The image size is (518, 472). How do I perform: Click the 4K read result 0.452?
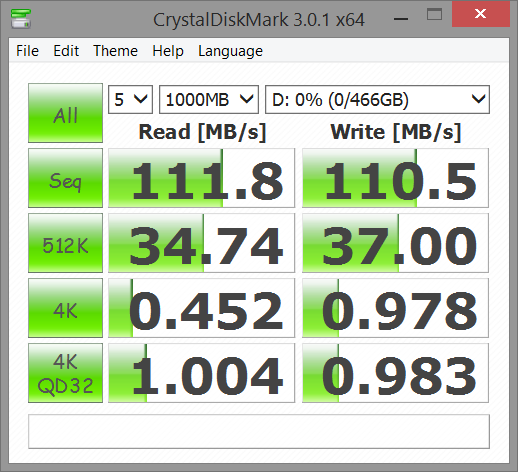tap(202, 308)
